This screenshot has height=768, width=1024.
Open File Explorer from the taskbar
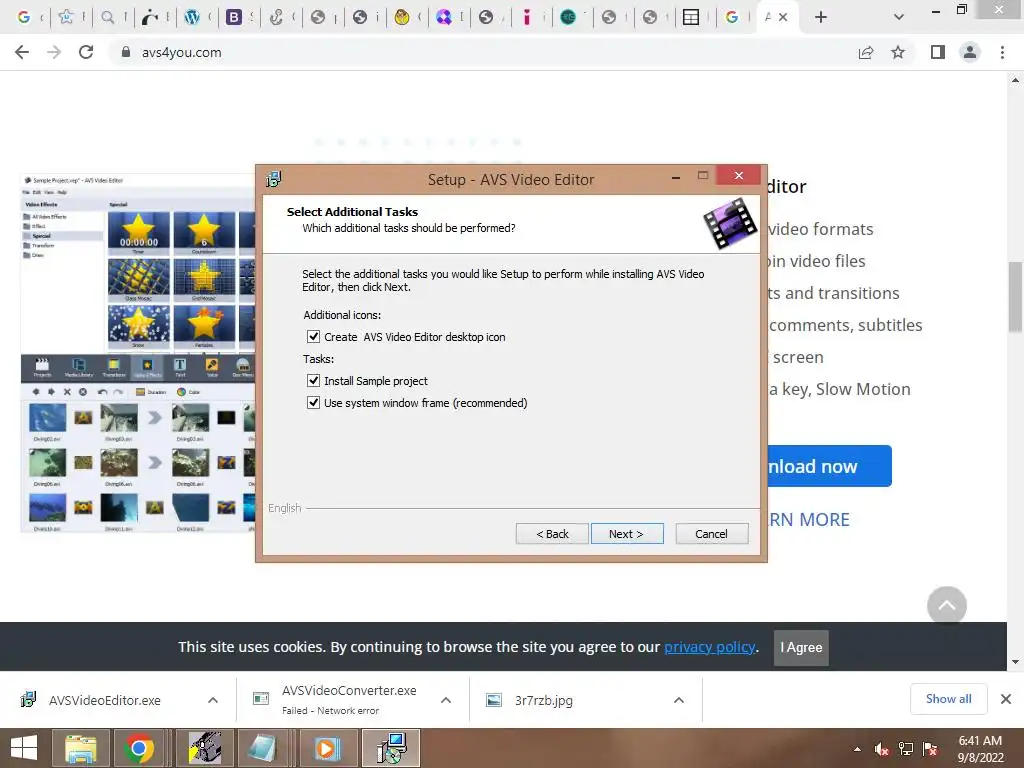click(80, 748)
